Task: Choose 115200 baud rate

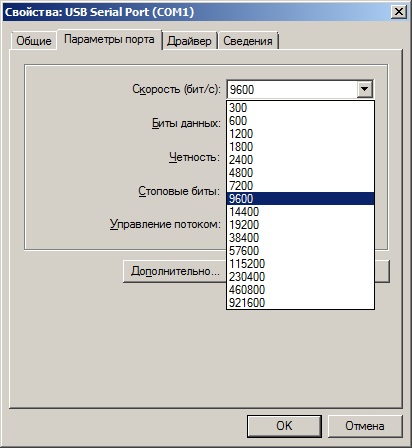Action: click(300, 264)
